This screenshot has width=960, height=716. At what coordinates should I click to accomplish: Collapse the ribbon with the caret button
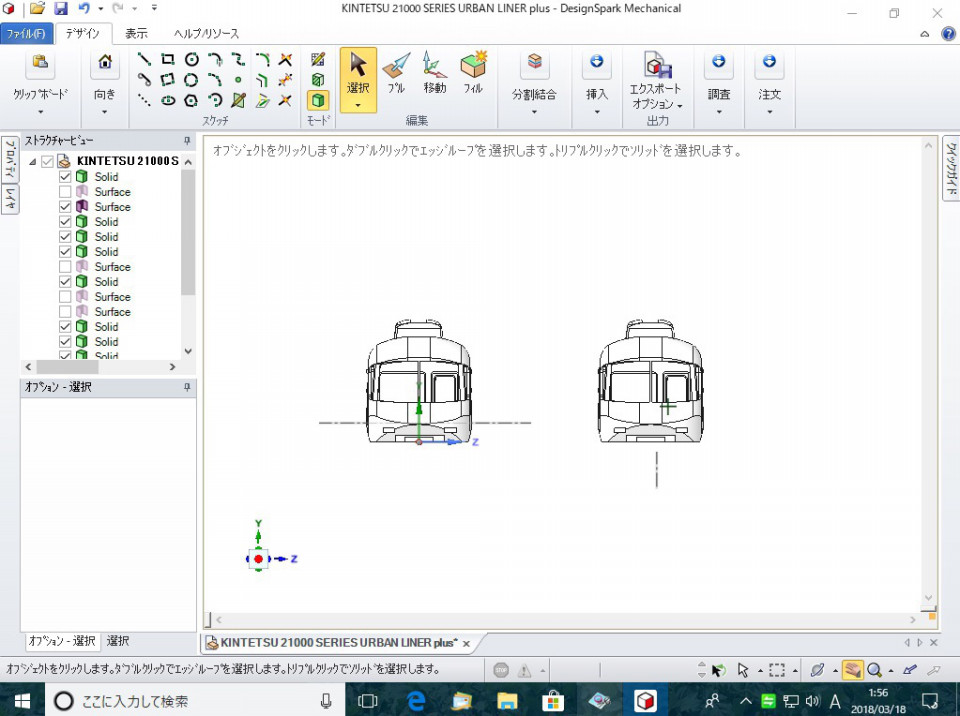click(x=924, y=34)
